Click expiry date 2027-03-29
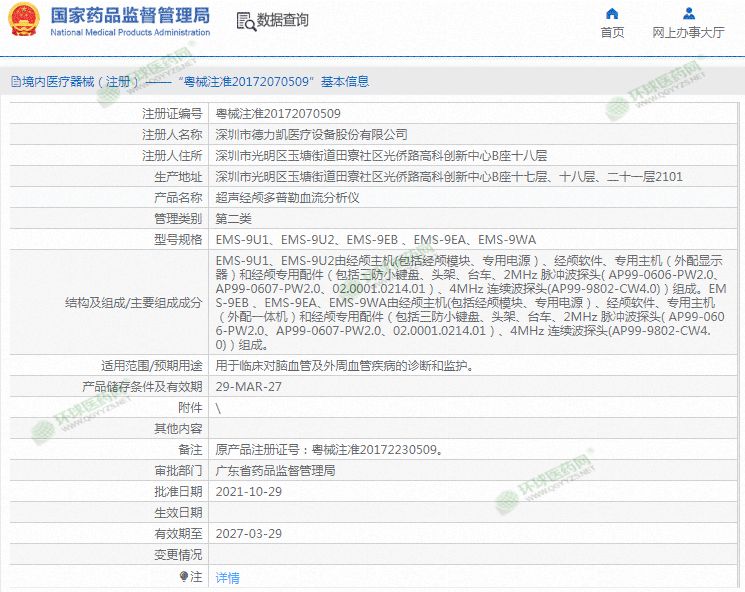The width and height of the screenshot is (745, 592). click(248, 533)
